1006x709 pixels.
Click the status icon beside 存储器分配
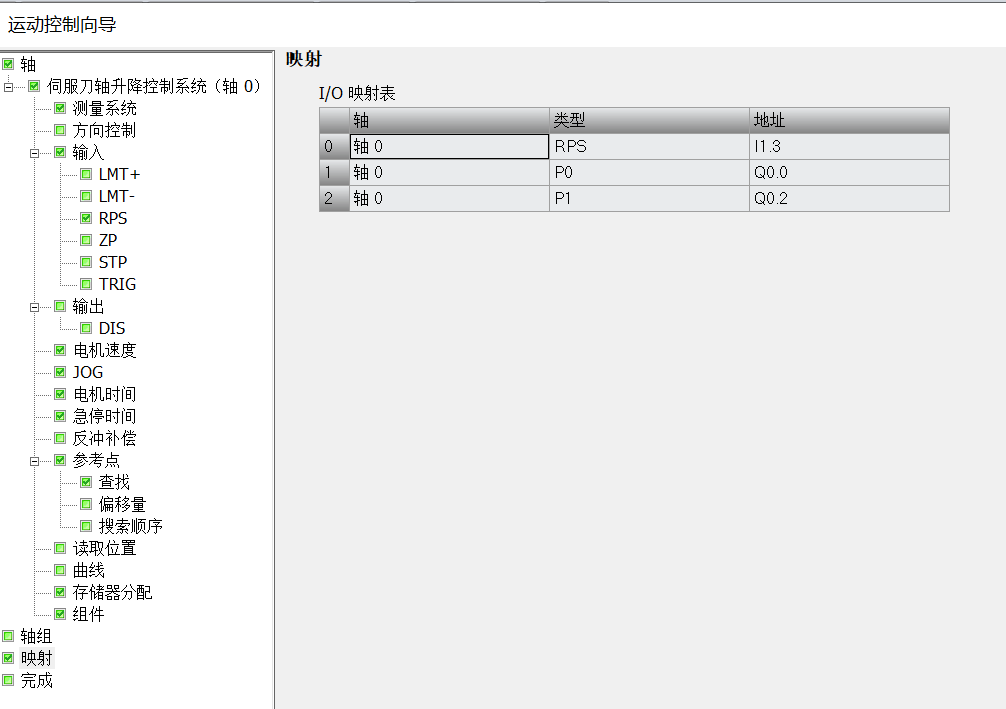coord(60,592)
